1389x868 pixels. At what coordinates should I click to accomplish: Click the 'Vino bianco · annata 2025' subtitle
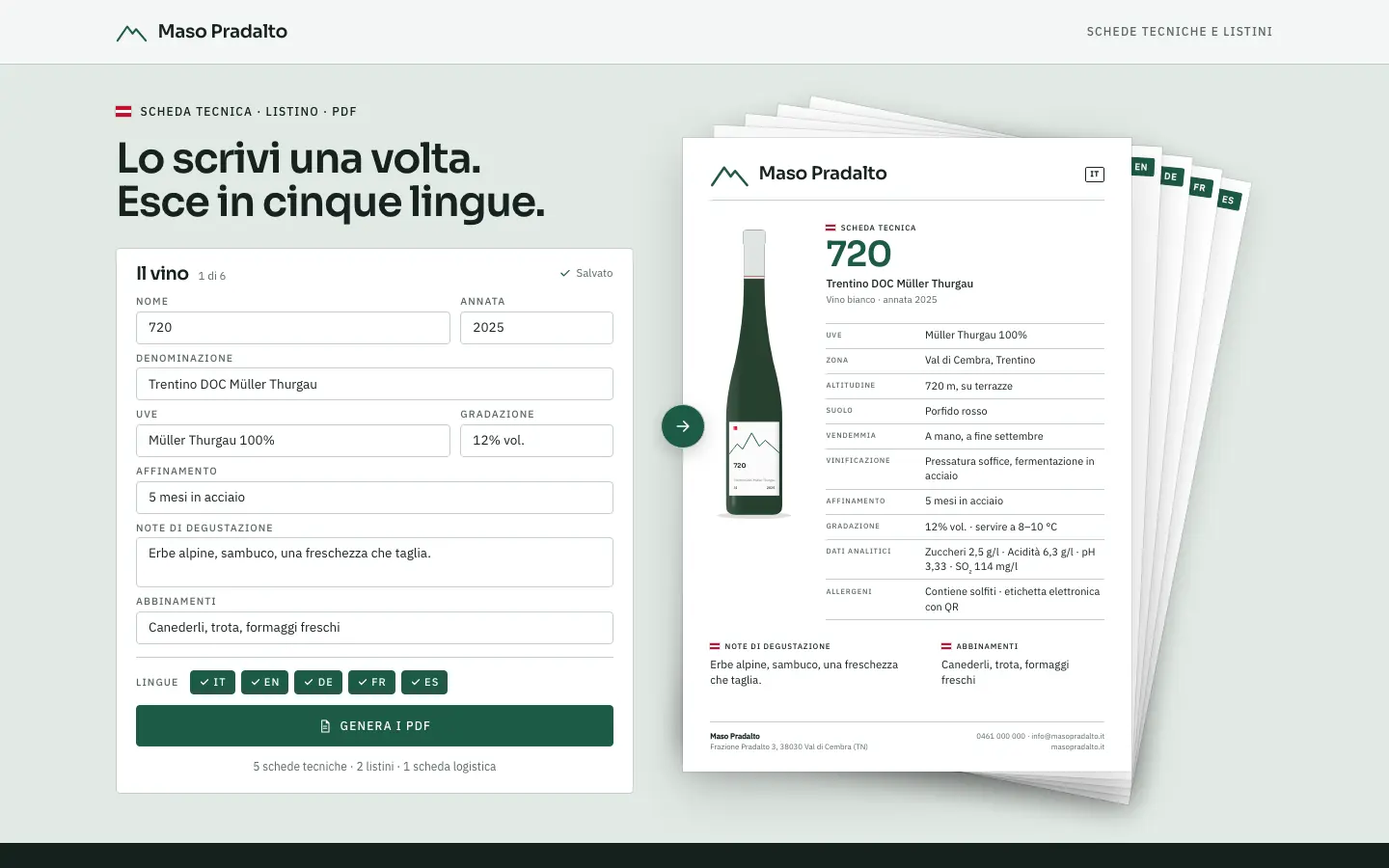pyautogui.click(x=882, y=300)
